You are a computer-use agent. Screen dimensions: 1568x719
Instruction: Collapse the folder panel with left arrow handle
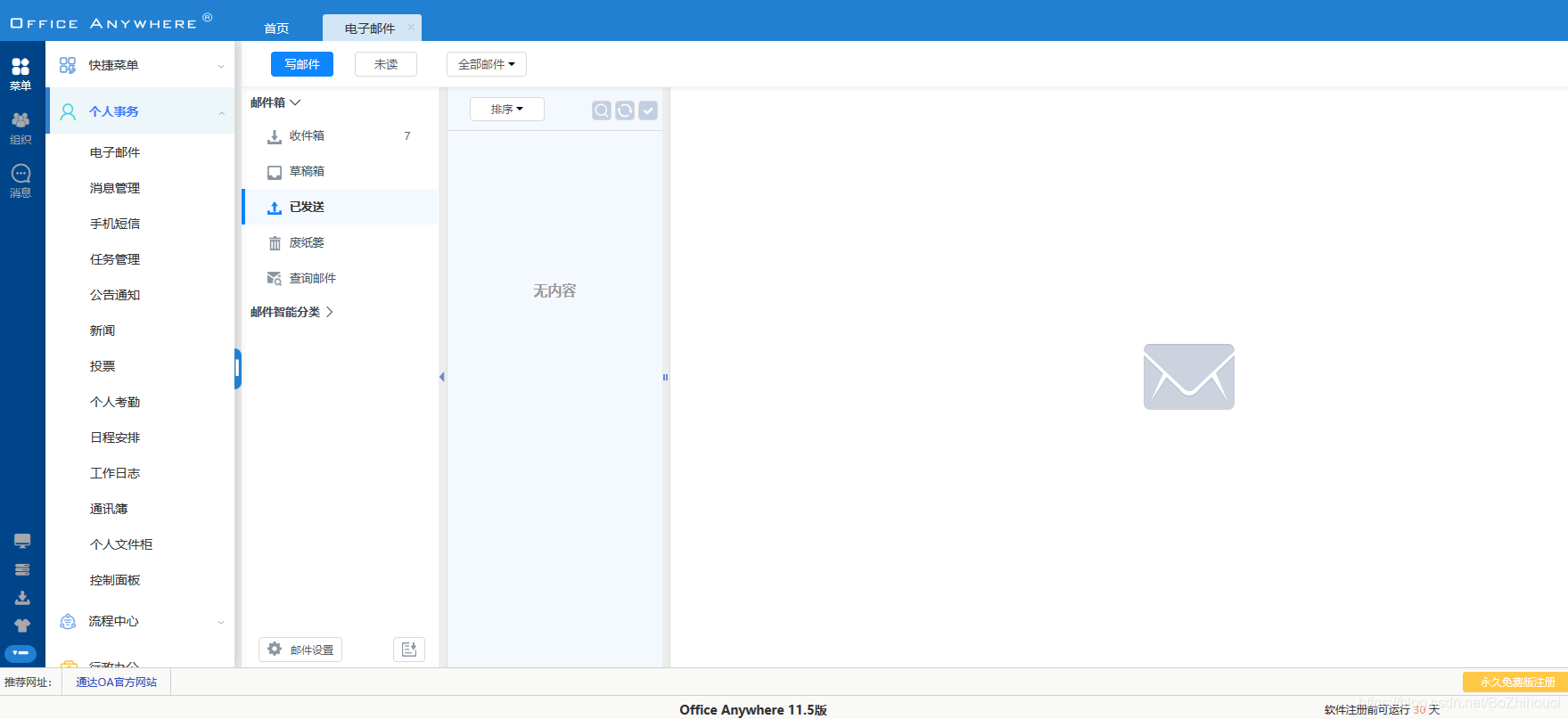[442, 377]
